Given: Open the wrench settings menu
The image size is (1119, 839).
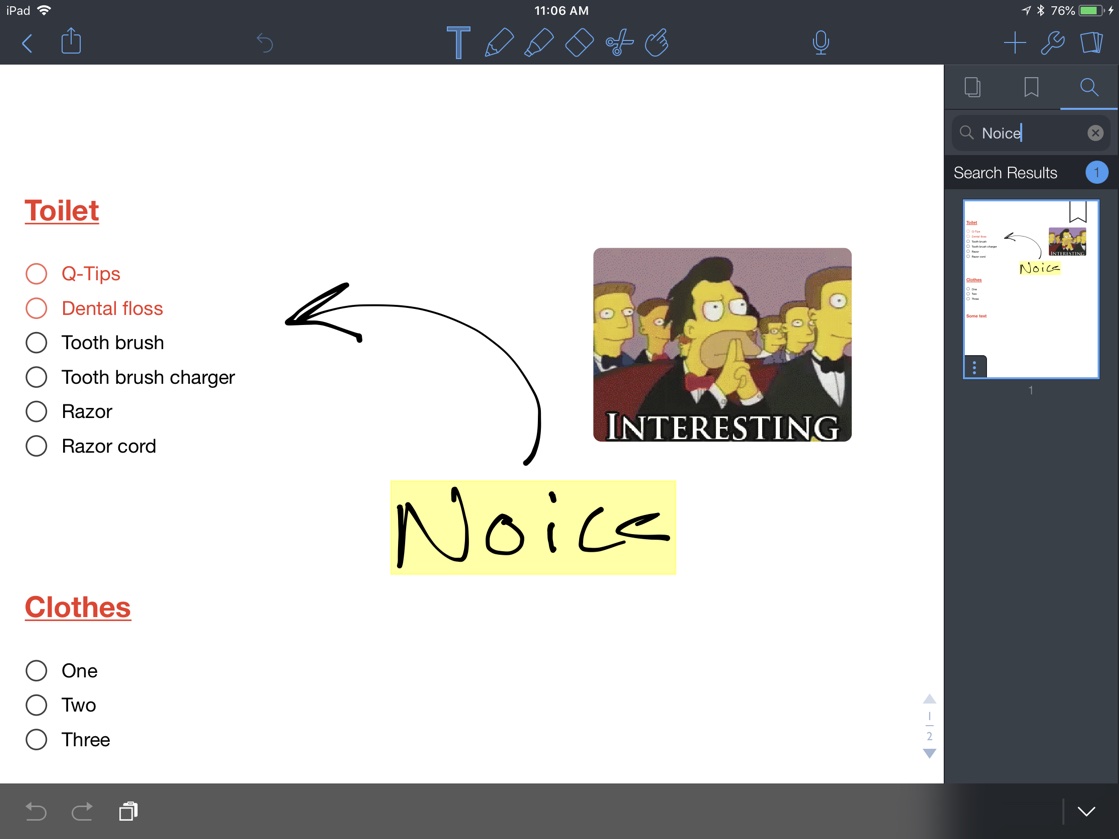Looking at the screenshot, I should [1053, 43].
